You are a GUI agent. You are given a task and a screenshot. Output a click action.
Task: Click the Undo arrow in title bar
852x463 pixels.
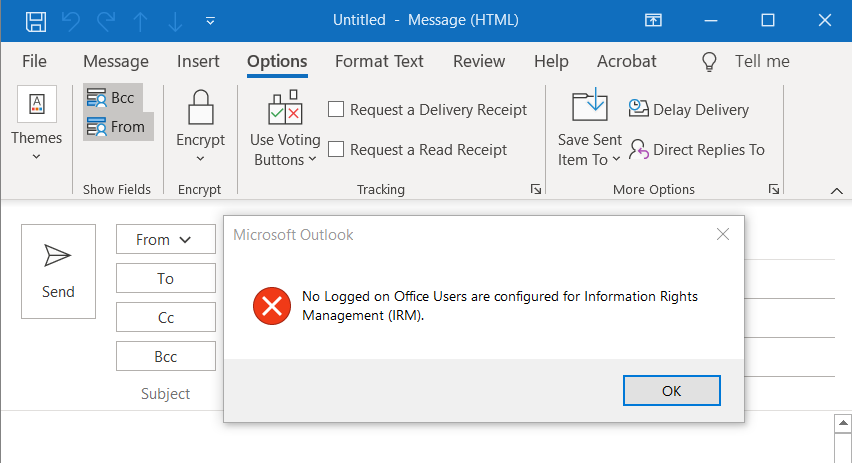pyautogui.click(x=71, y=21)
